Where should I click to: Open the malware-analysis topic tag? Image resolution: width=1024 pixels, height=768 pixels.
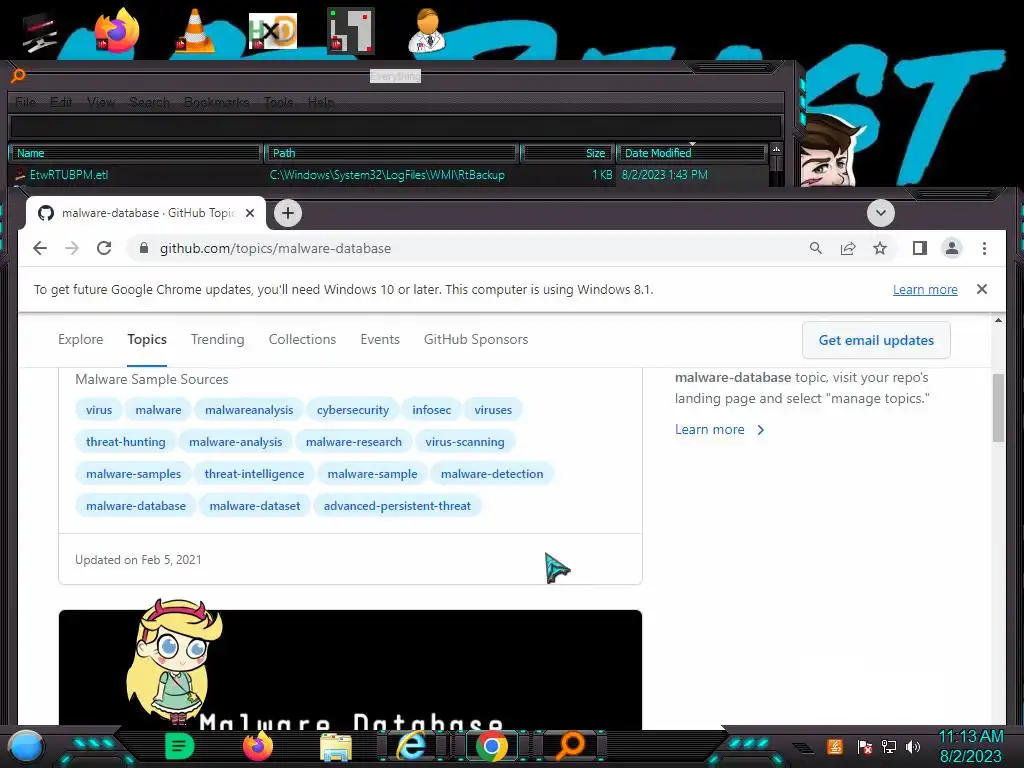(x=236, y=442)
